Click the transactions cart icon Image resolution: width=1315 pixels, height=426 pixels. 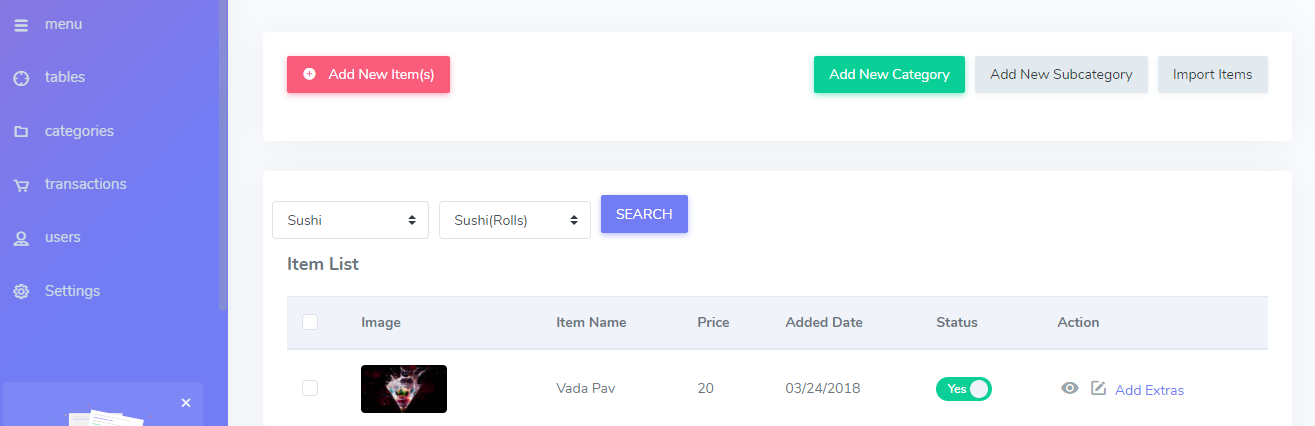(x=21, y=185)
